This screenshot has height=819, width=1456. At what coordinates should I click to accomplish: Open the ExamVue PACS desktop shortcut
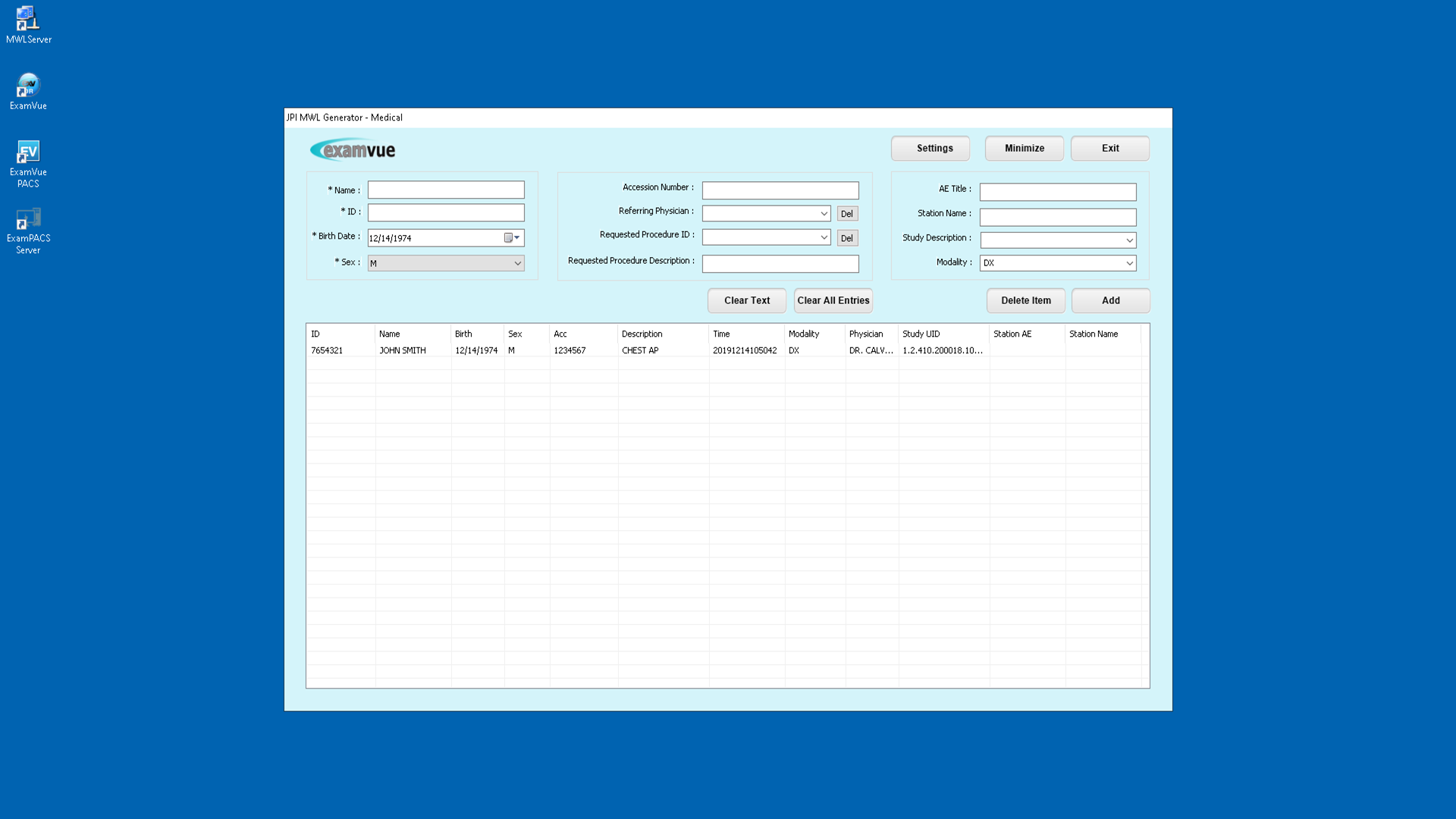pos(28,163)
